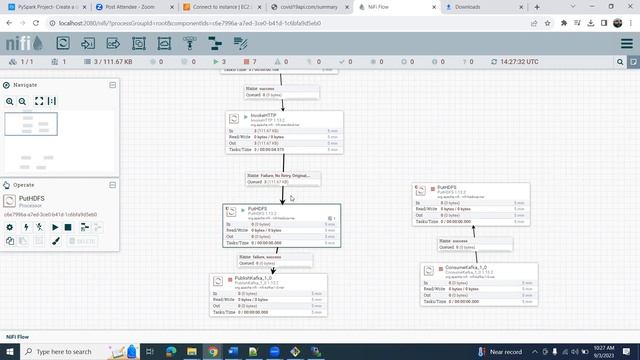Click the queued 3 / 111.67 KB status
This screenshot has height=360, width=640.
108,62
